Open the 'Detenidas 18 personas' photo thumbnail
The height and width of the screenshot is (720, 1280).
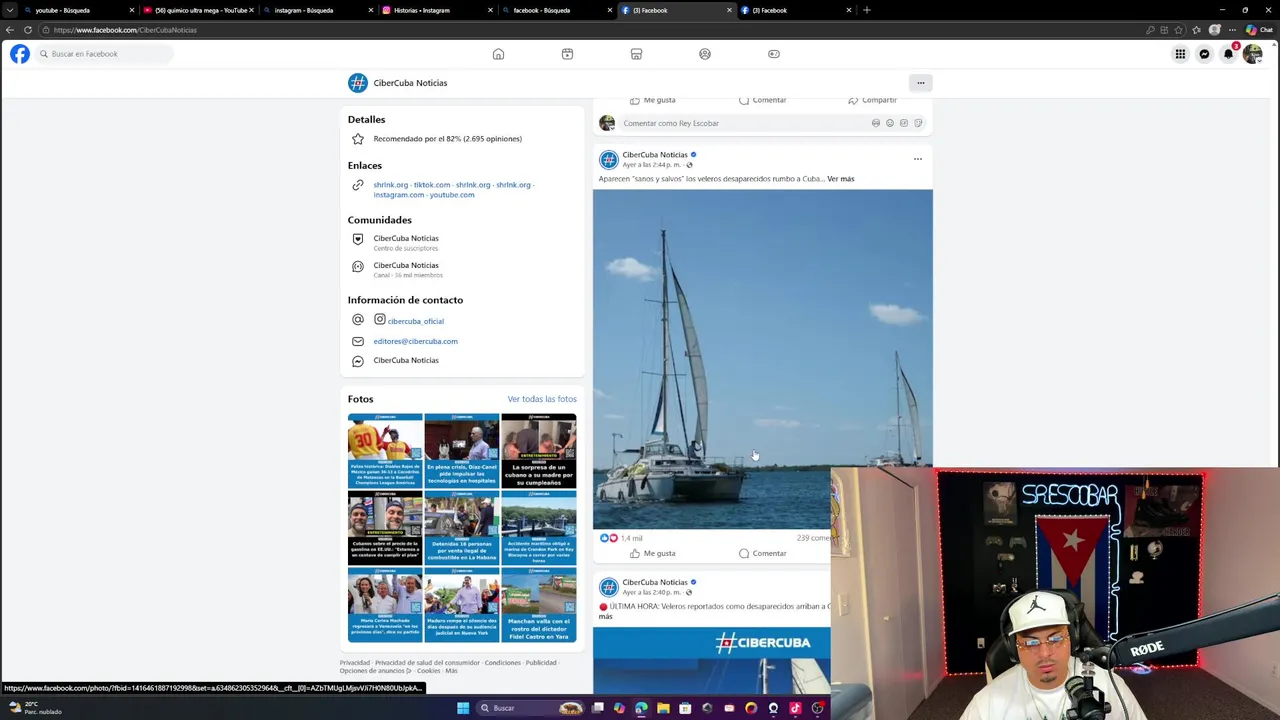(x=462, y=527)
